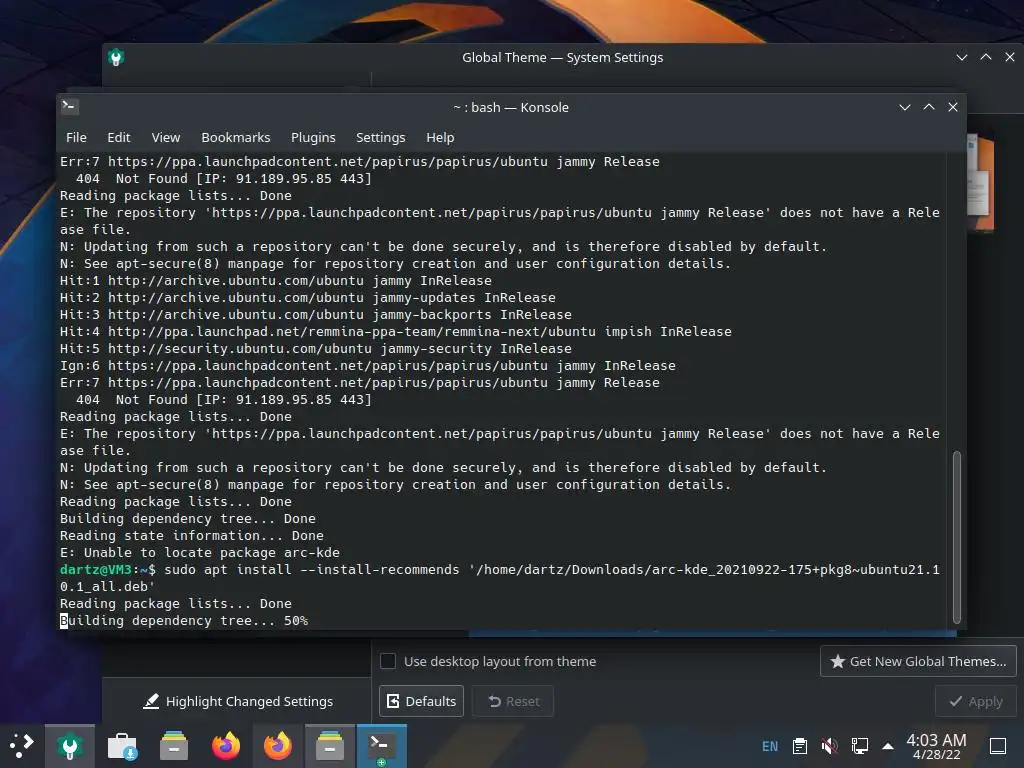Open the Discover software center taskbar icon
Image resolution: width=1024 pixels, height=768 pixels.
pos(121,746)
